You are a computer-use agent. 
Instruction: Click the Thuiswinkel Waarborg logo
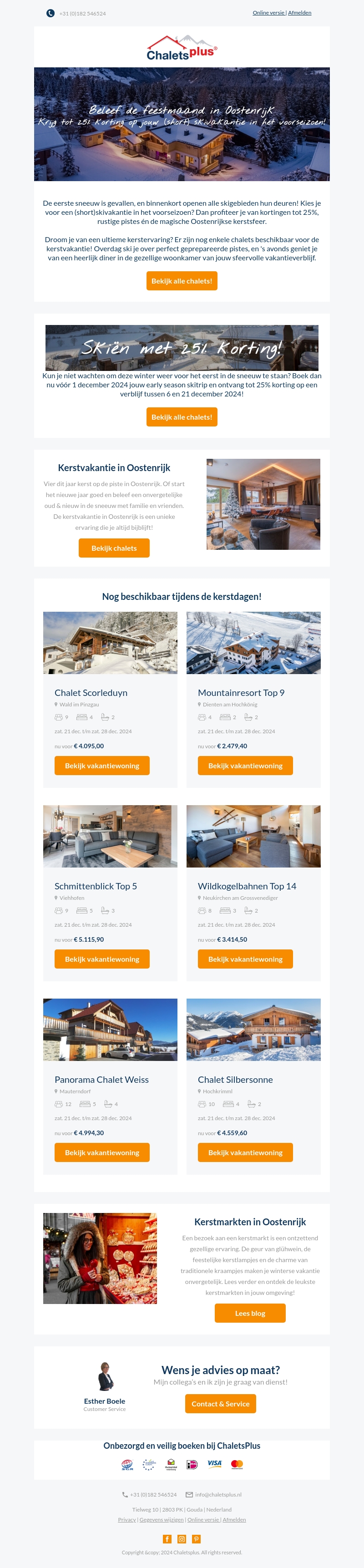tap(171, 1465)
